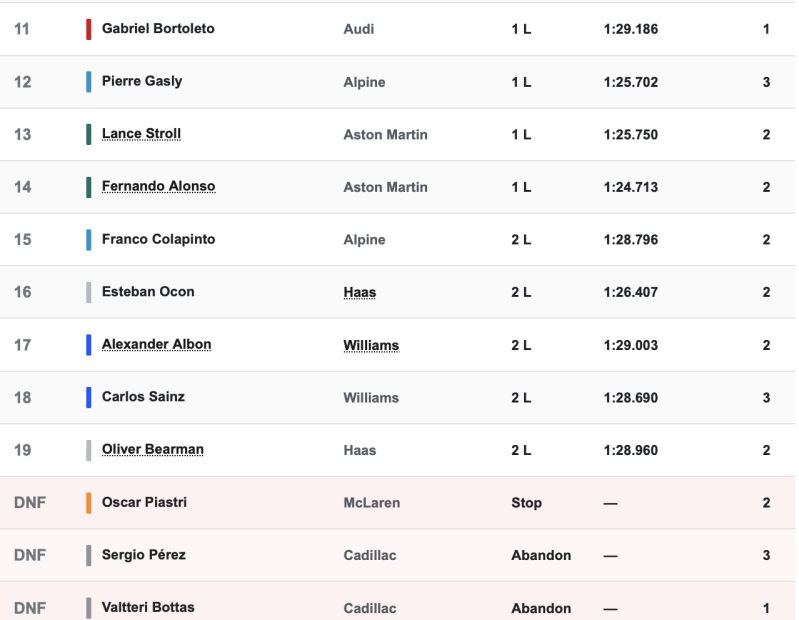Screen dimensions: 799x620
Task: Click Abandon status in Sergio Pérez row
Action: (541, 555)
